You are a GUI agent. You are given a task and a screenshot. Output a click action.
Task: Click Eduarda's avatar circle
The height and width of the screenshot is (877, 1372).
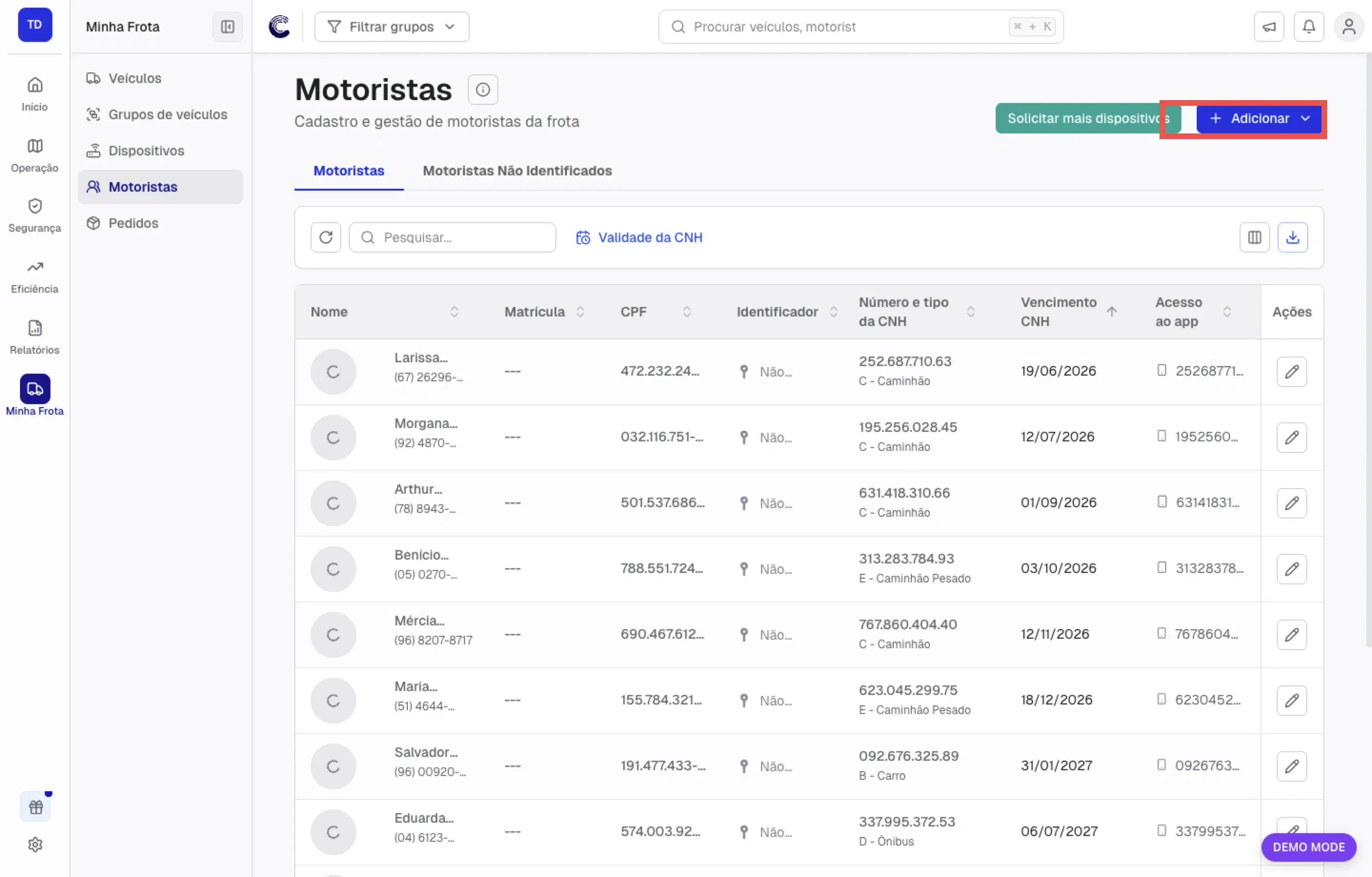pos(333,832)
